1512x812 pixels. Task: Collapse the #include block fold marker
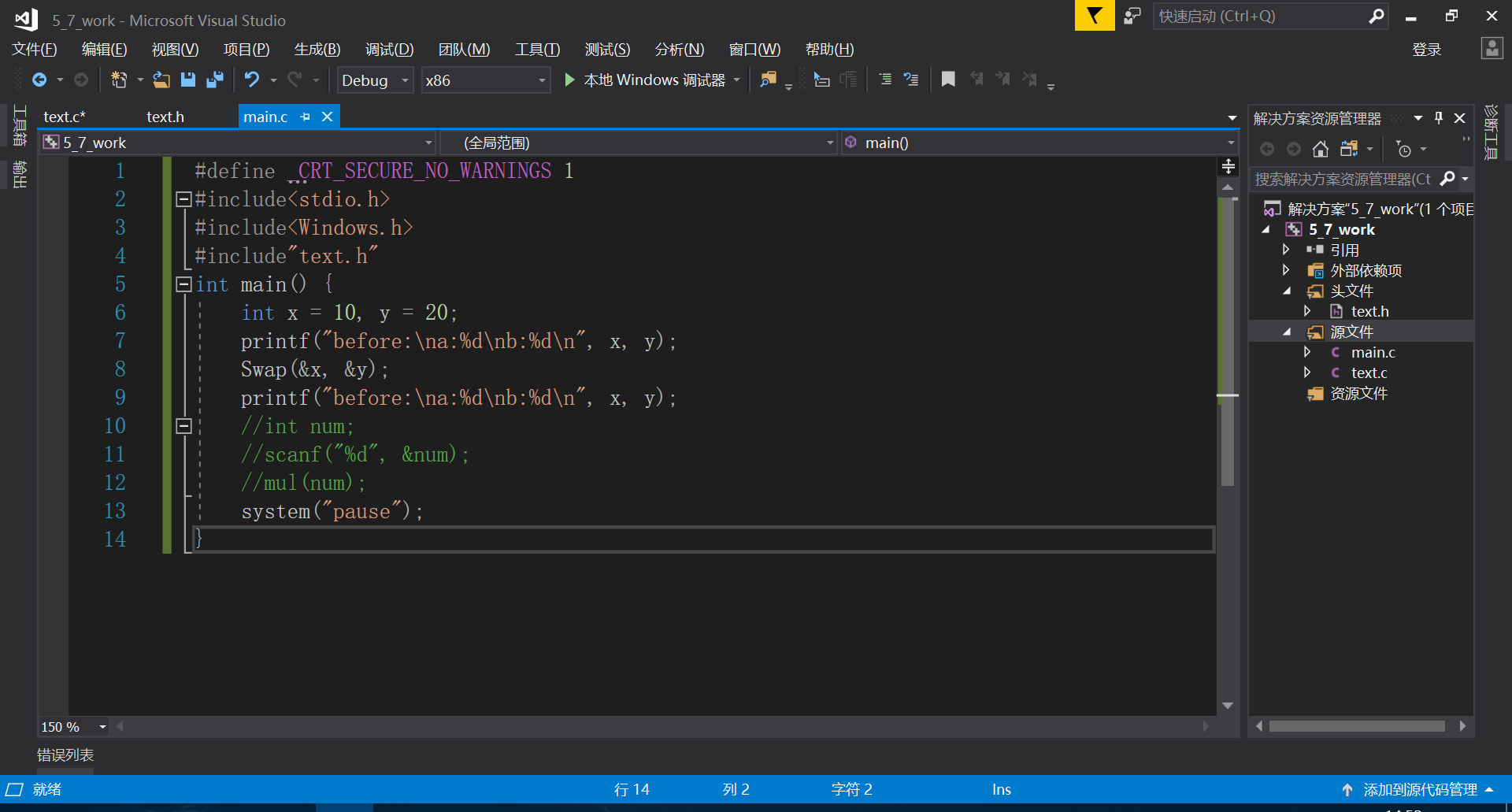coord(183,198)
